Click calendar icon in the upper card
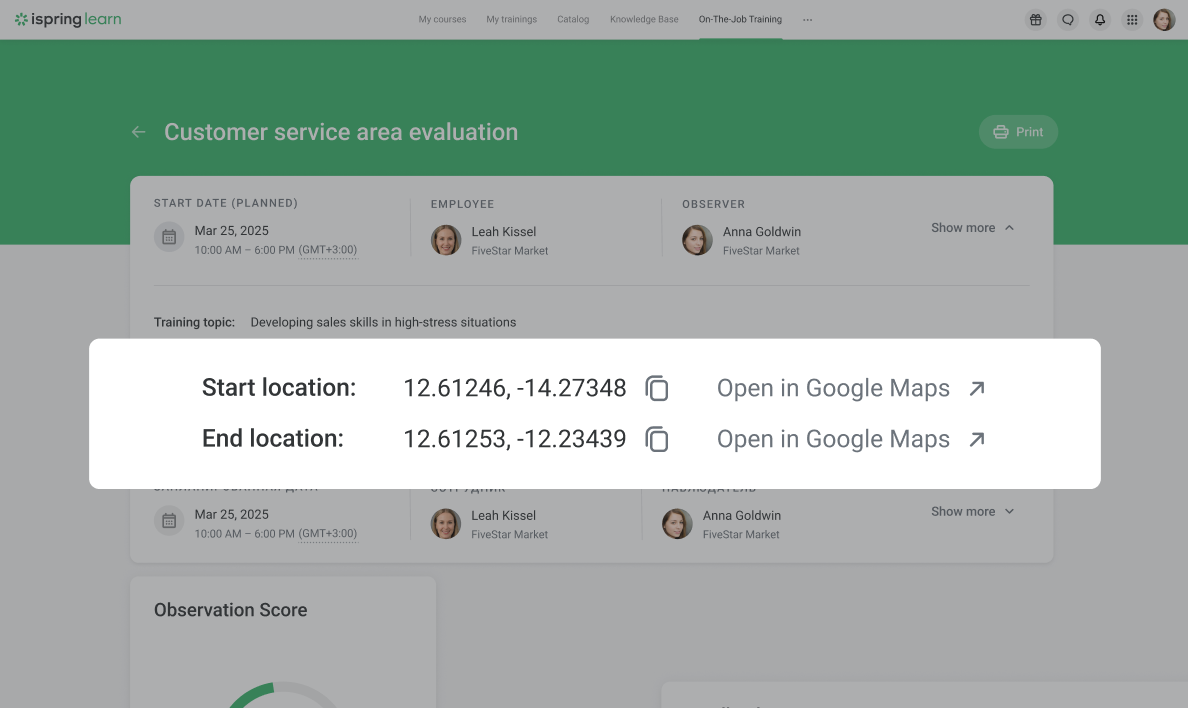 pos(169,237)
